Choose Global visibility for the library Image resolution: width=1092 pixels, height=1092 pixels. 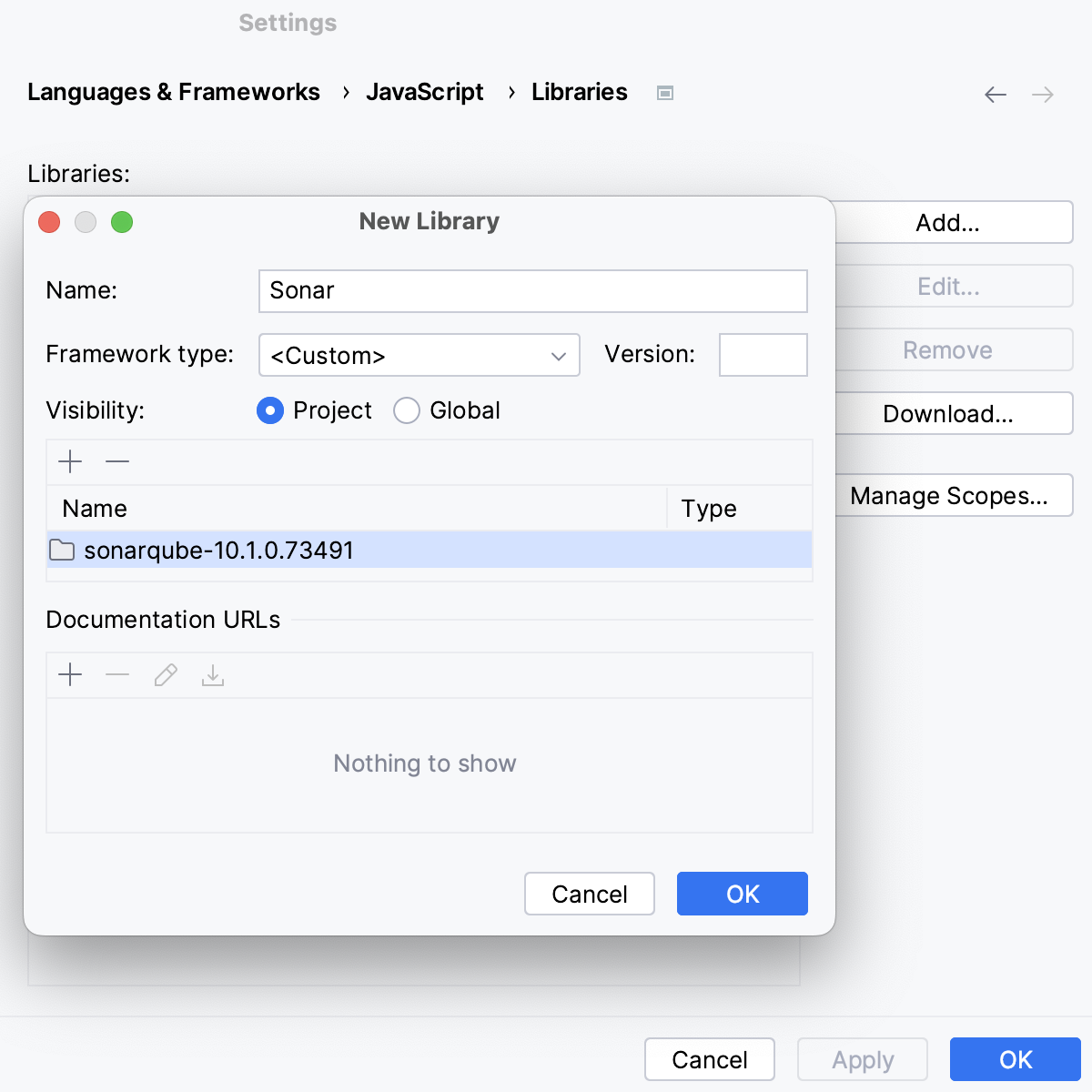(x=406, y=410)
